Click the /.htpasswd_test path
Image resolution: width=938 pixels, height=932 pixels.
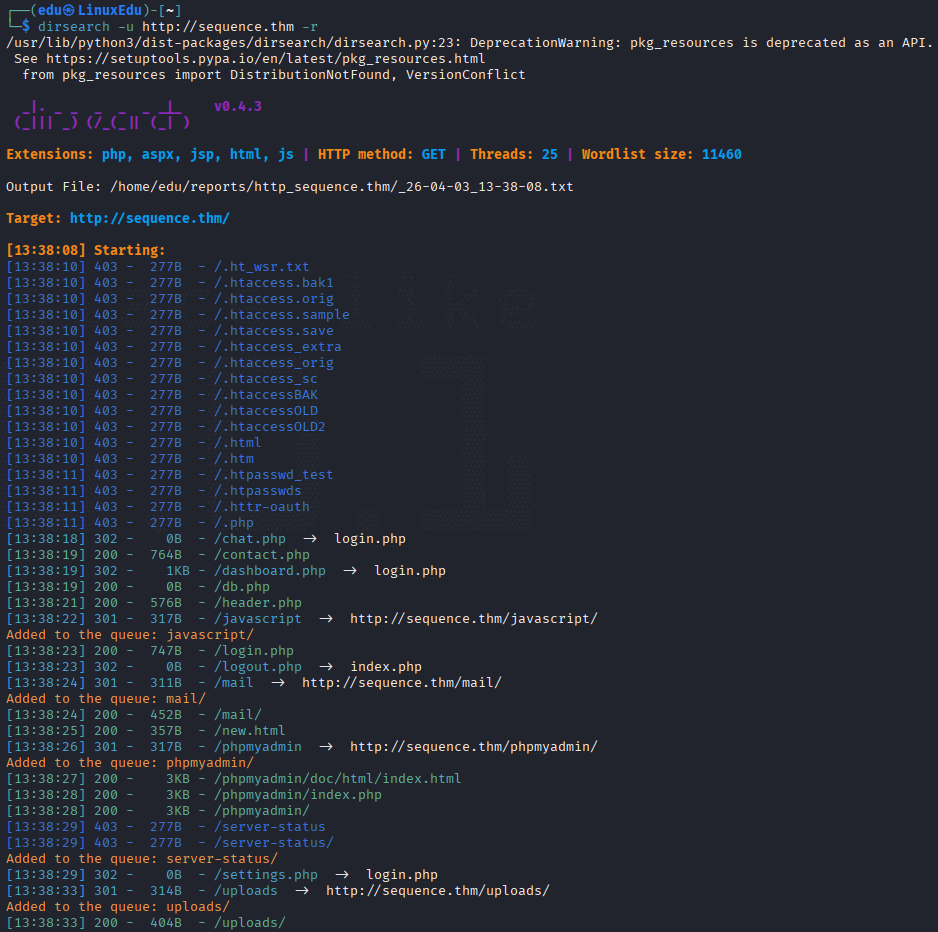click(x=273, y=475)
